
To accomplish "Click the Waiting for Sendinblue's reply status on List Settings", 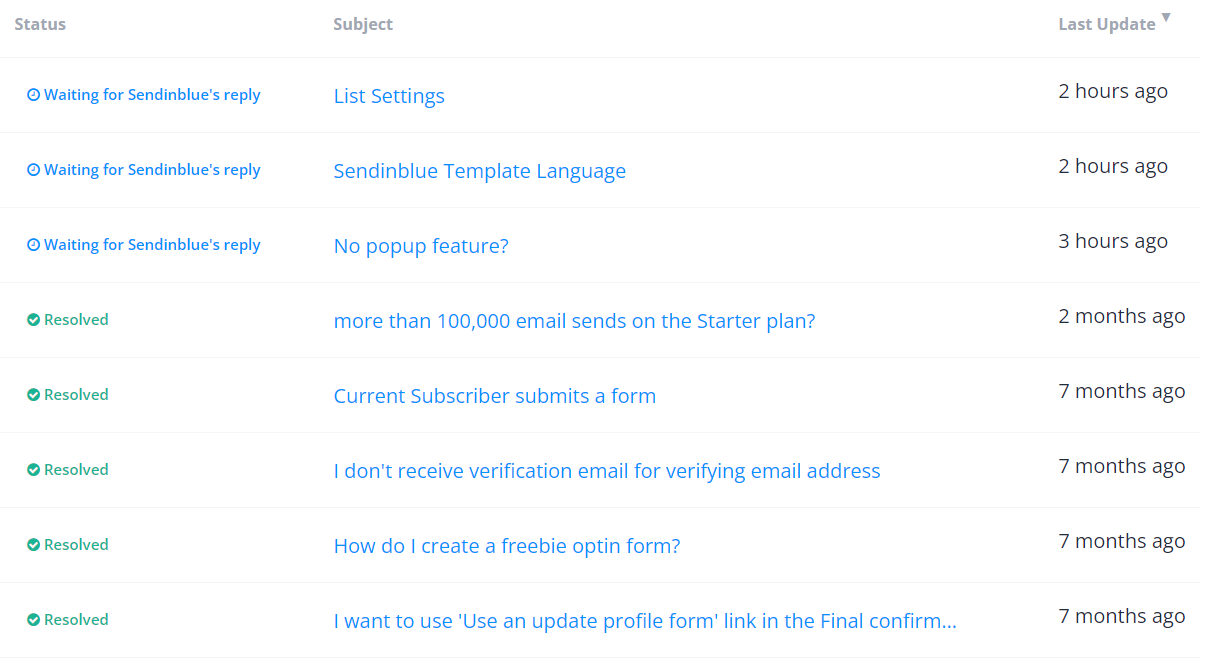I will click(x=152, y=95).
